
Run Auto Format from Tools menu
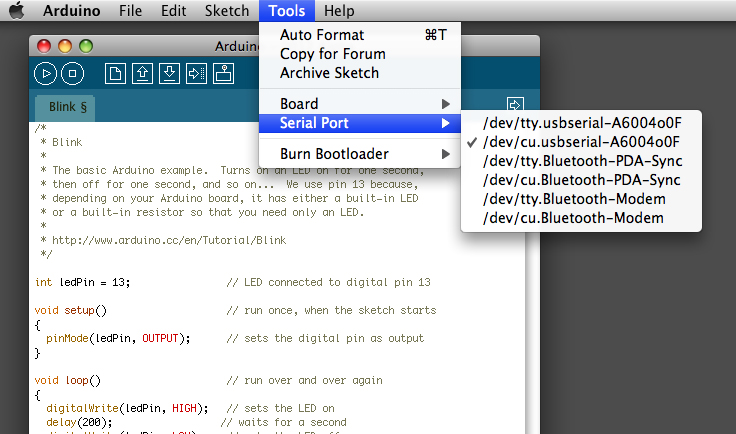322,35
